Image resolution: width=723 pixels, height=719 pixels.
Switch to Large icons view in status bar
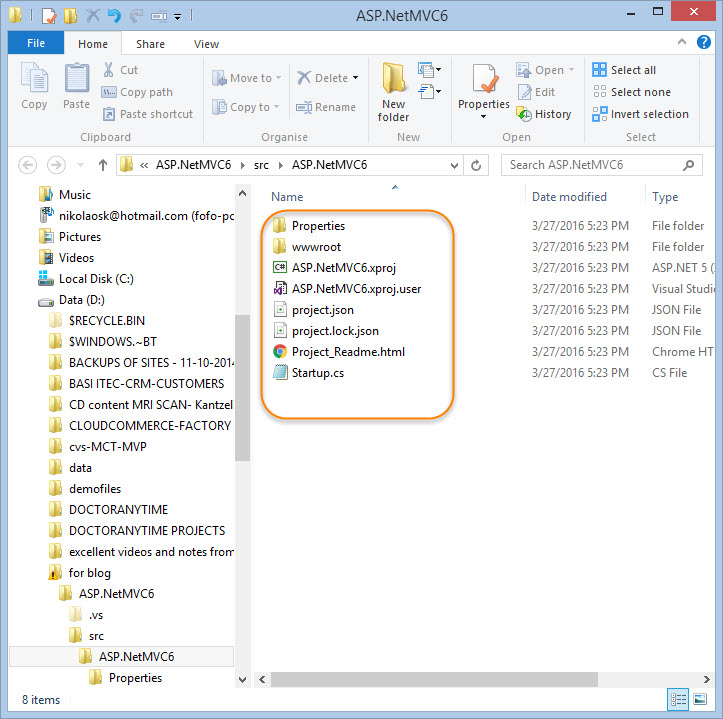pos(700,699)
